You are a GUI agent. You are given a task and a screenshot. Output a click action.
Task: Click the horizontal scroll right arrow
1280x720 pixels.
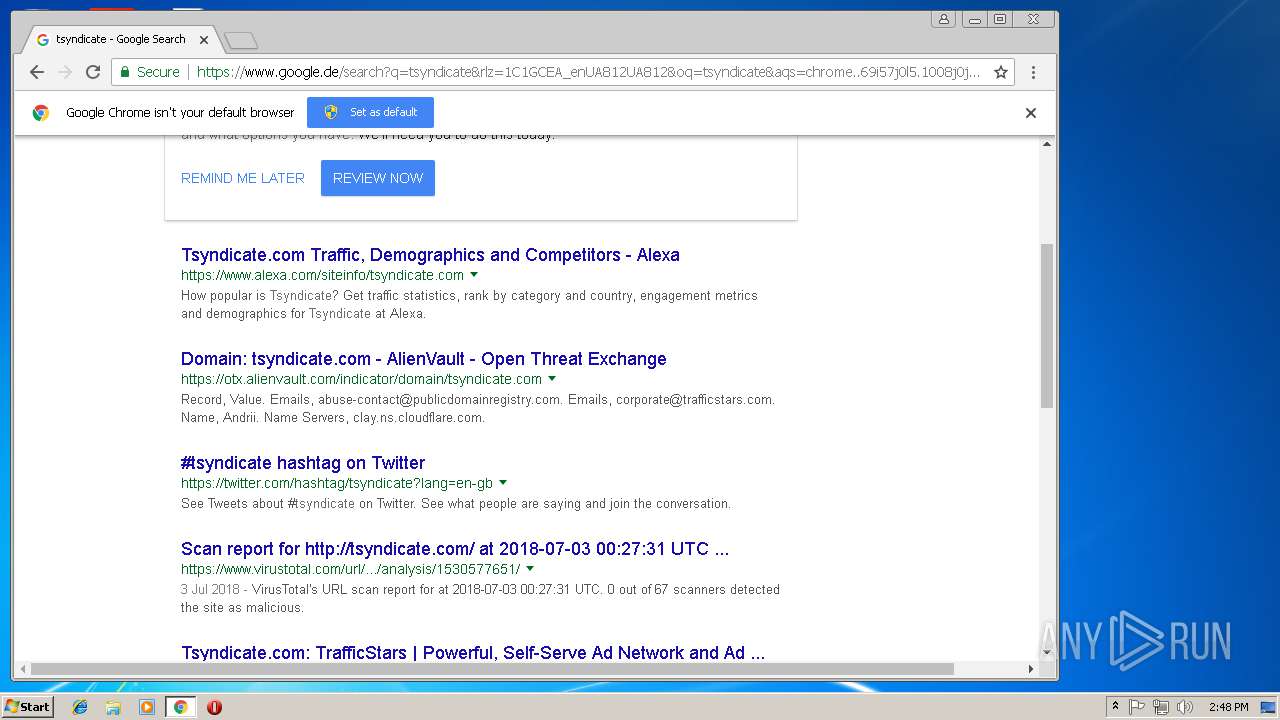(x=1031, y=669)
